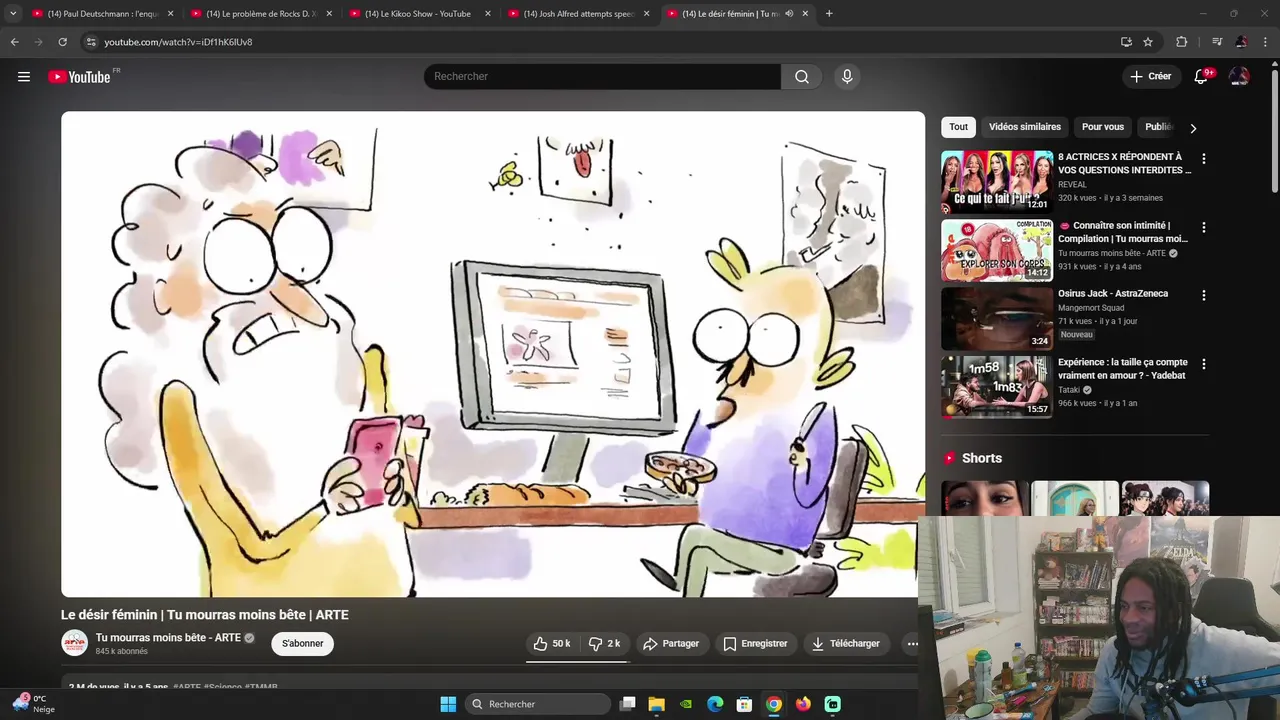Open the three-dot more actions under video

coord(912,644)
